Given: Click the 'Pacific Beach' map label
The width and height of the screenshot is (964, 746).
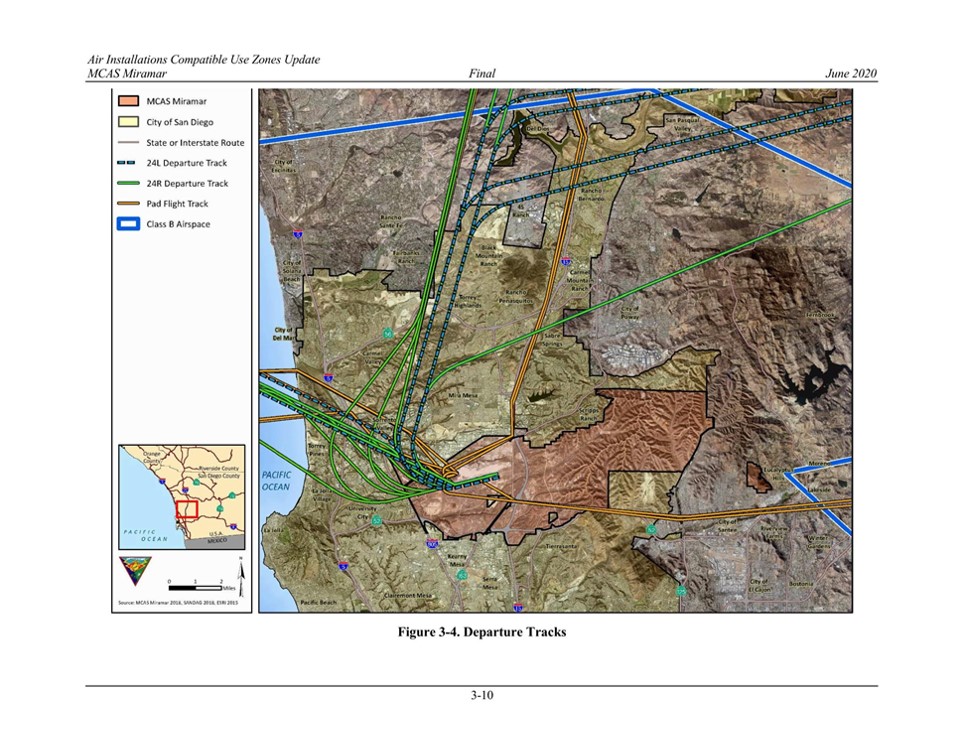Looking at the screenshot, I should (x=318, y=602).
